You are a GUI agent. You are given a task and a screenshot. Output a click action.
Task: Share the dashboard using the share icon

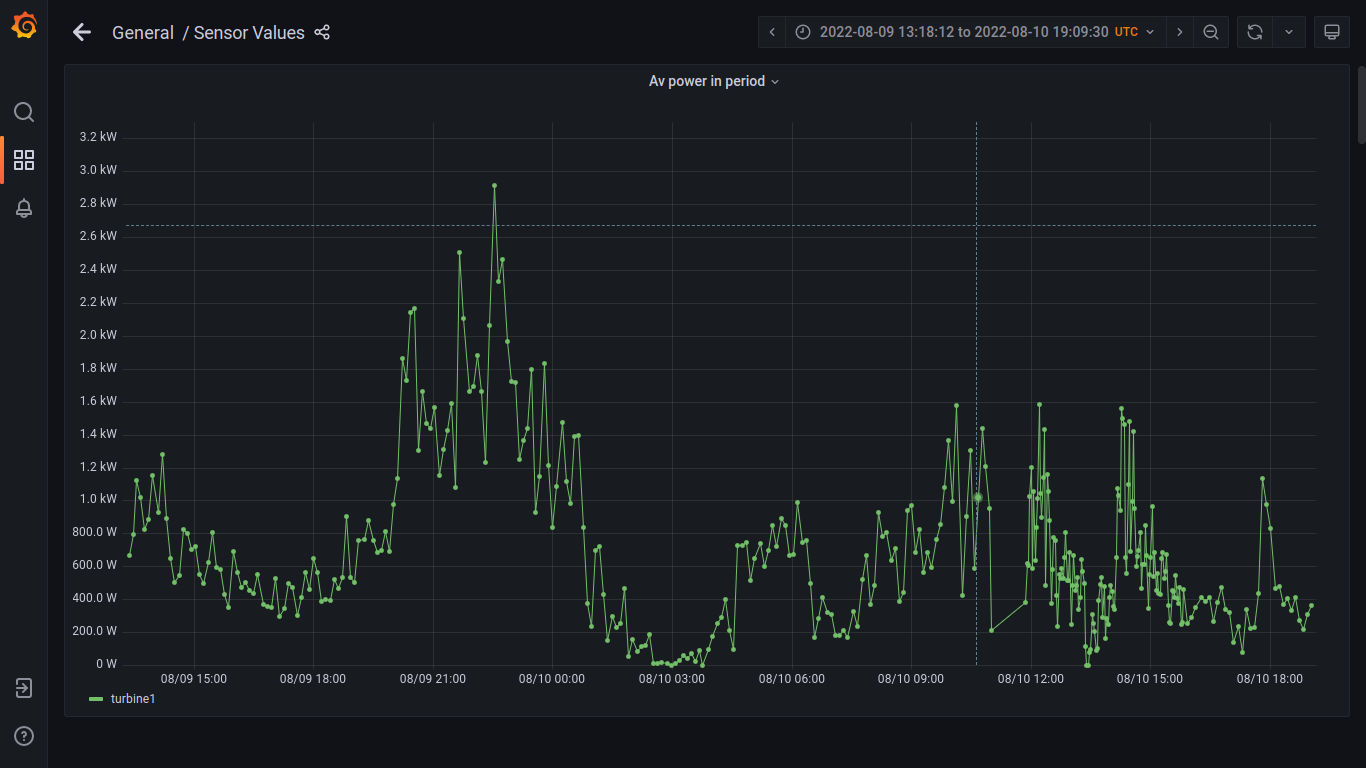point(322,32)
